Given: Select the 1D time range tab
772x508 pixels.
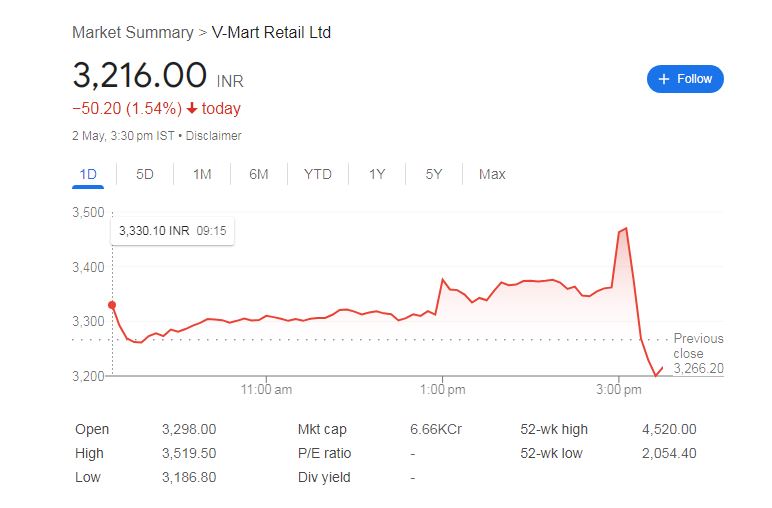Looking at the screenshot, I should click(x=88, y=174).
